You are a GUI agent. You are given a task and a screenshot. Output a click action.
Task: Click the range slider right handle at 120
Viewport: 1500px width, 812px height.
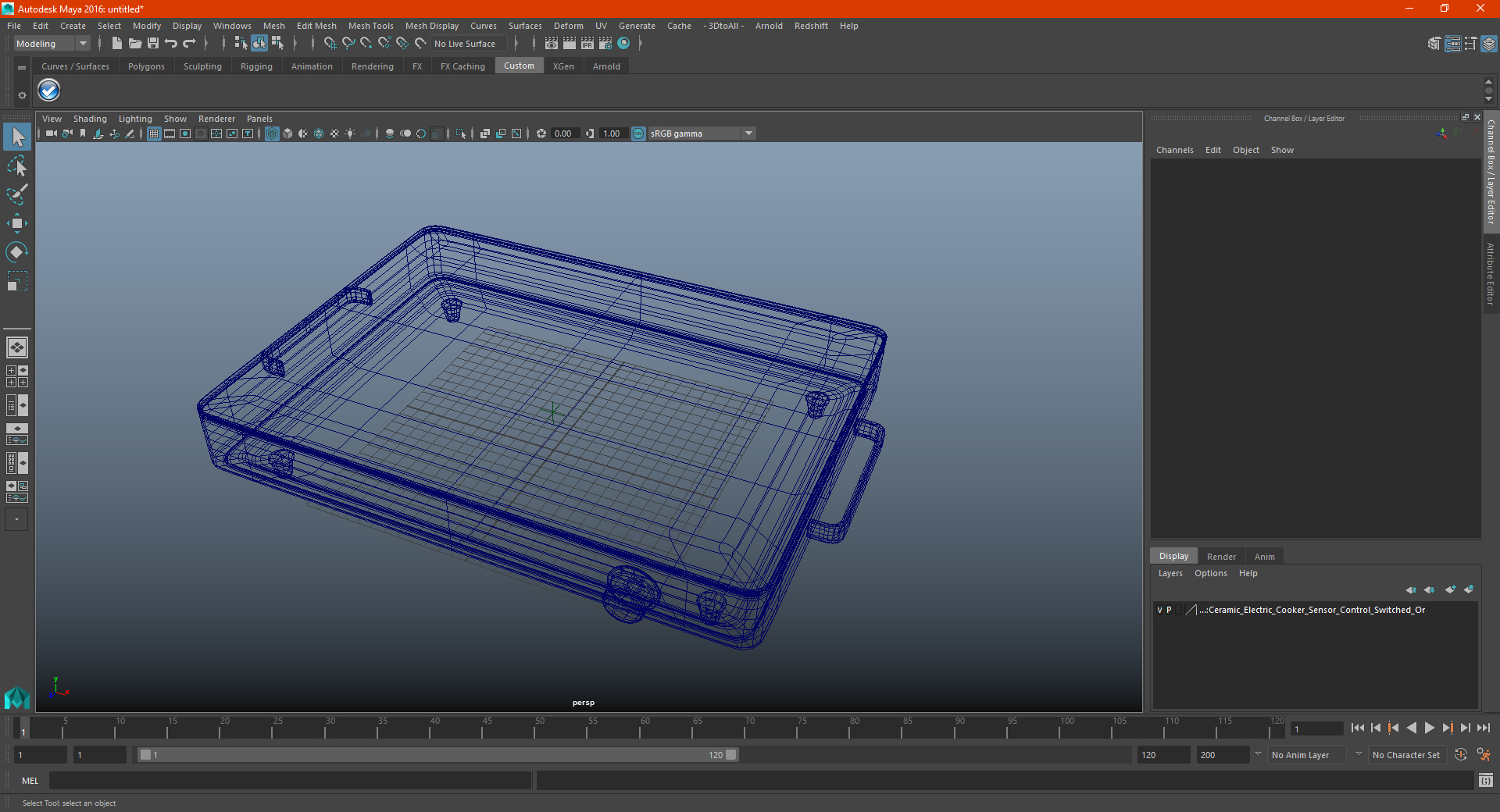click(x=731, y=755)
